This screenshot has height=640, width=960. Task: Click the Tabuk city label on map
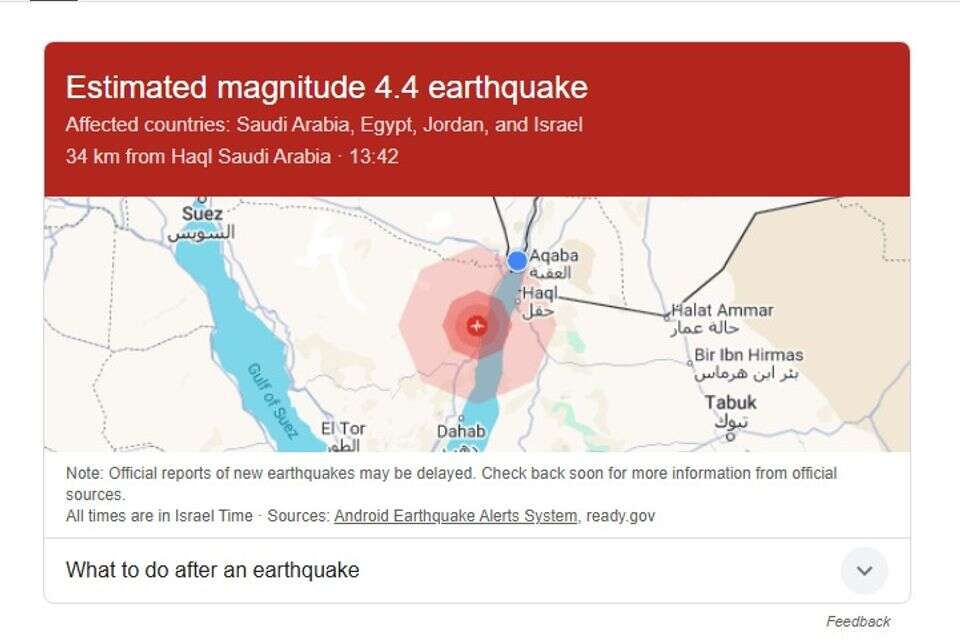(x=730, y=402)
